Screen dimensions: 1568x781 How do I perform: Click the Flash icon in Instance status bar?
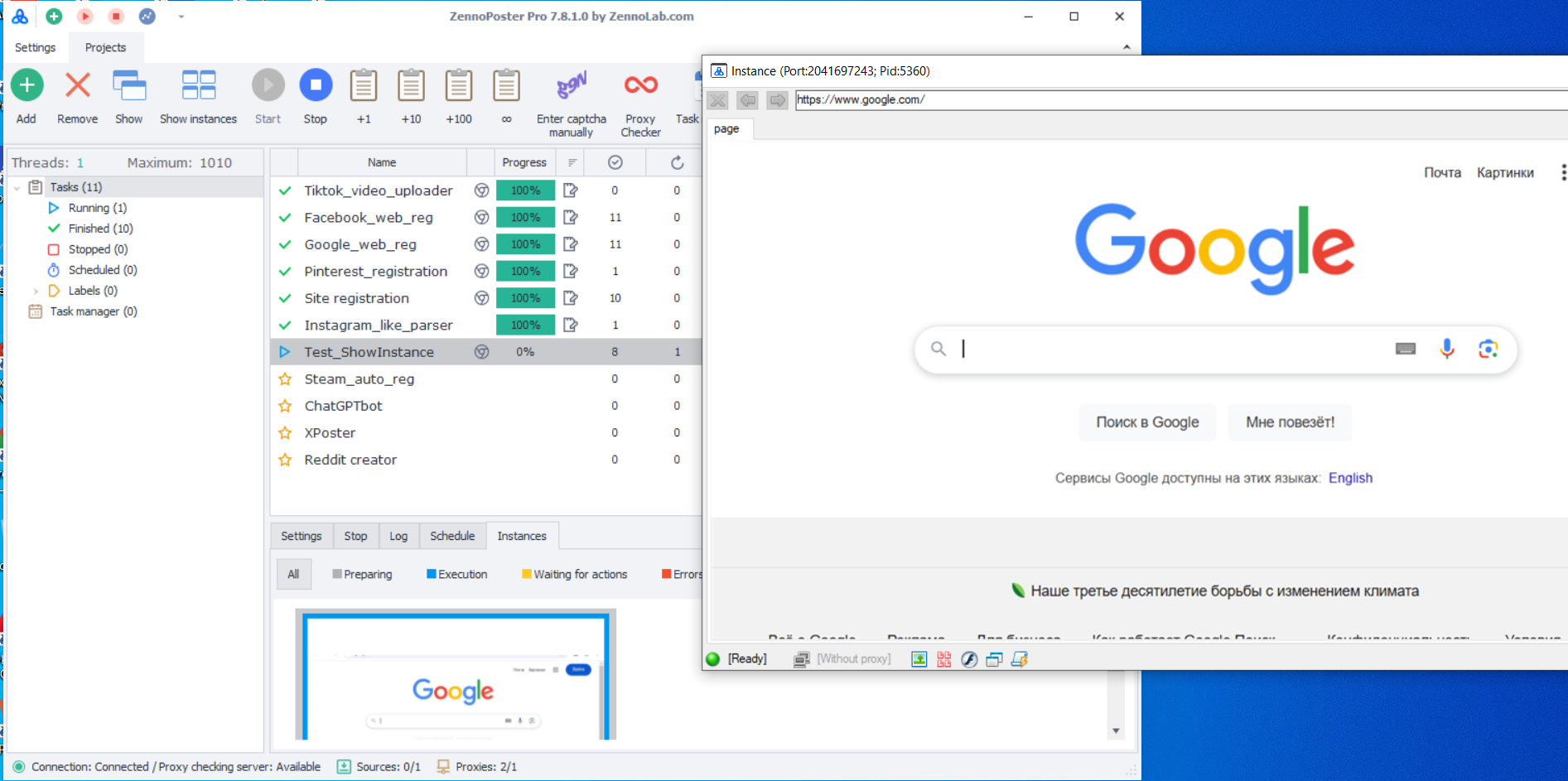pos(969,659)
